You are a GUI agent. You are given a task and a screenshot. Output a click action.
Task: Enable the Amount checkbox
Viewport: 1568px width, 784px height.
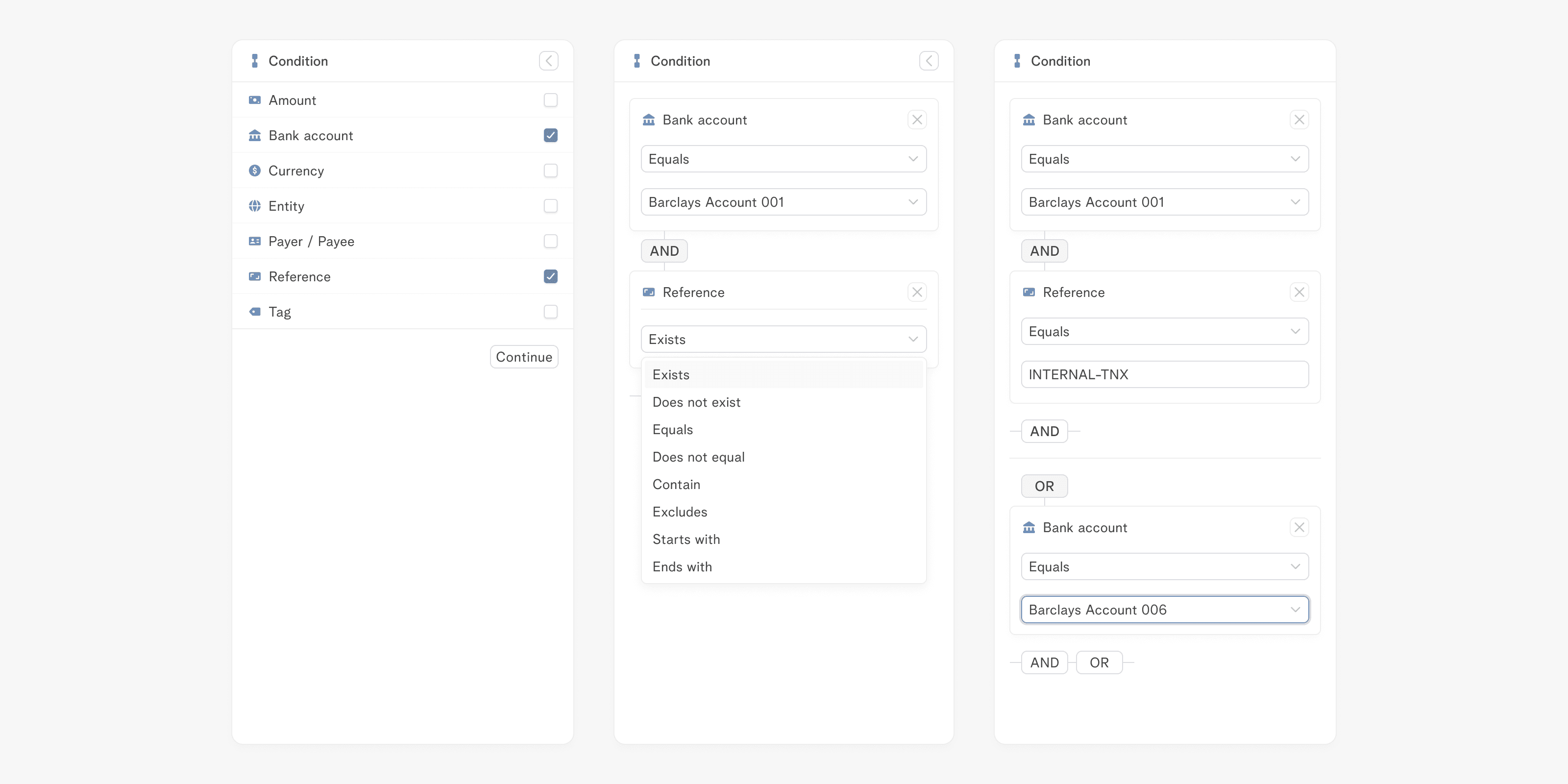[x=550, y=100]
